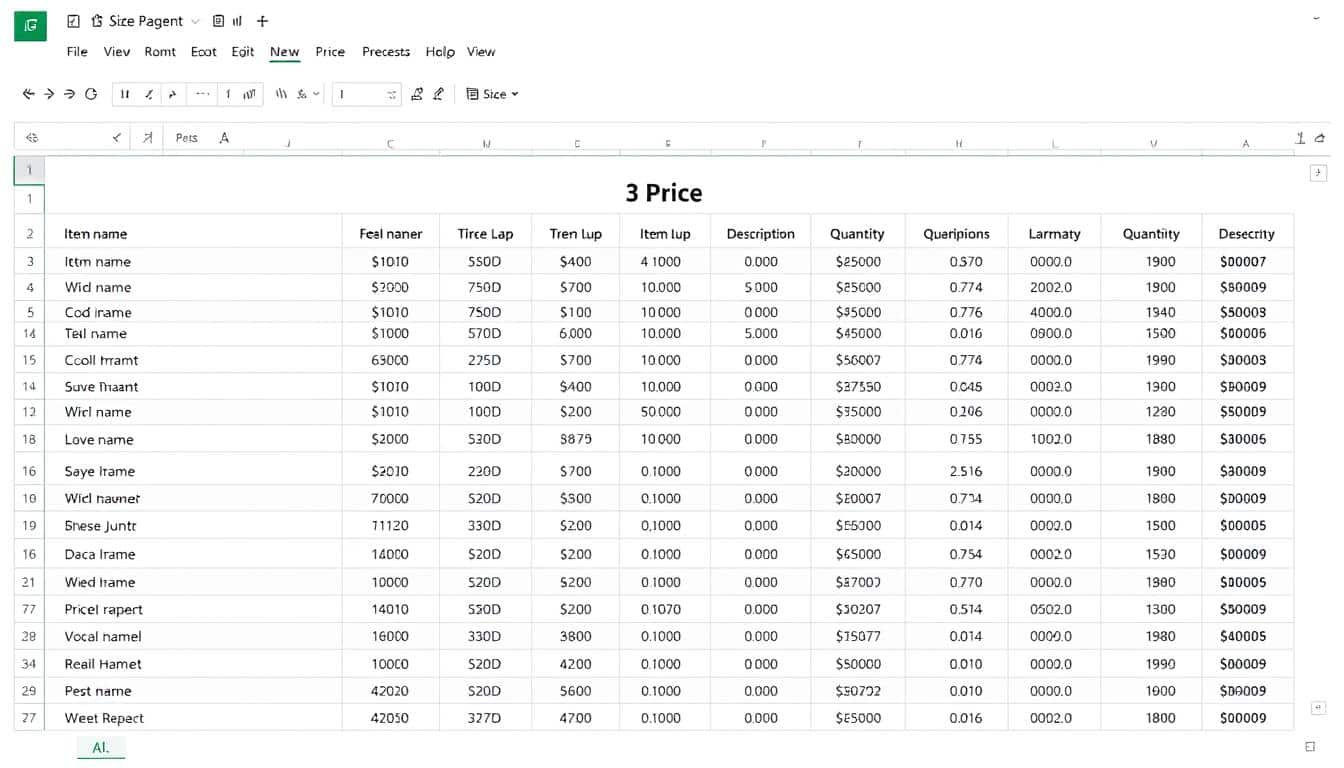This screenshot has width=1344, height=768.
Task: Select the $37350 cell in Suve Ihaant row
Action: pyautogui.click(x=858, y=386)
